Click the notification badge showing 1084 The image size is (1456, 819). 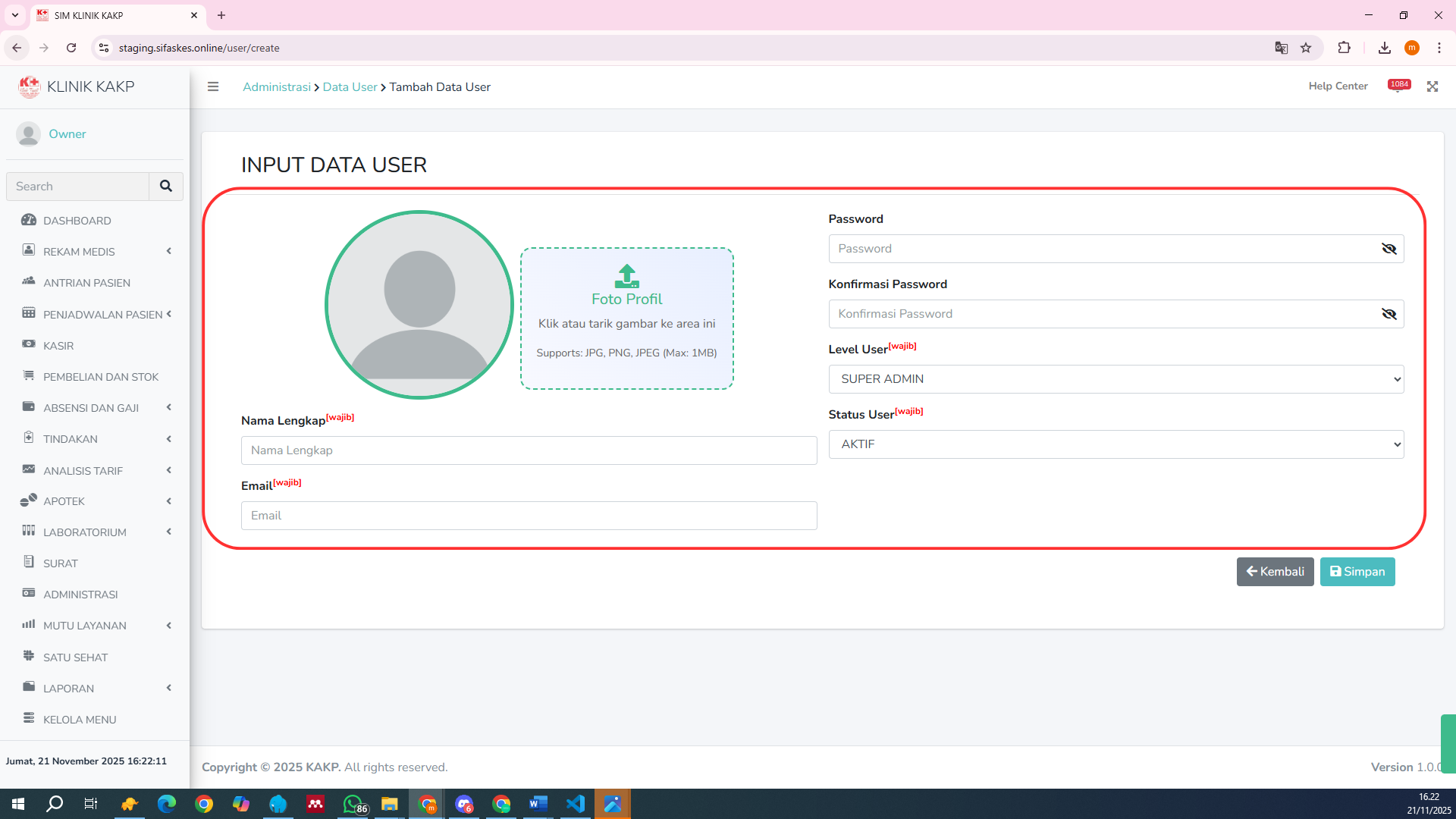tap(1398, 85)
